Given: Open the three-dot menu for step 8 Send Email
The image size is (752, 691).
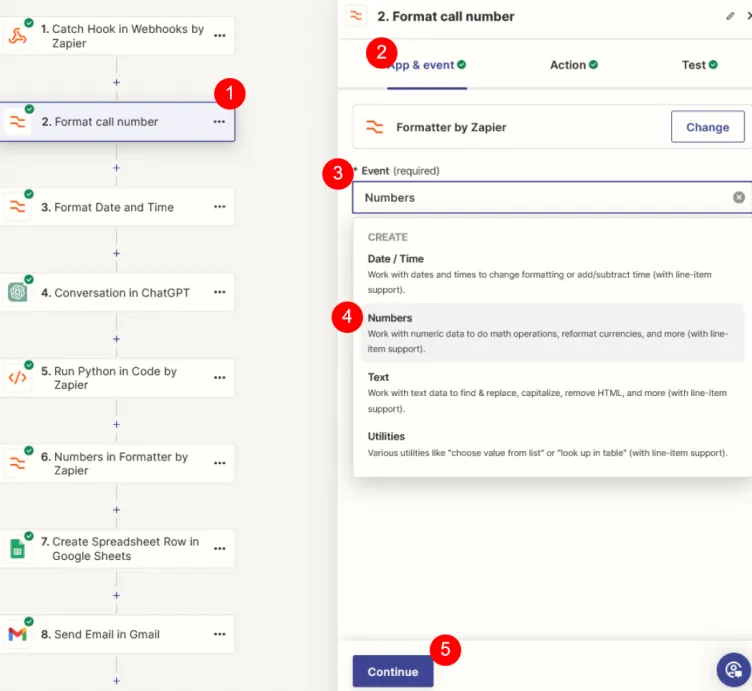Looking at the screenshot, I should [x=220, y=634].
